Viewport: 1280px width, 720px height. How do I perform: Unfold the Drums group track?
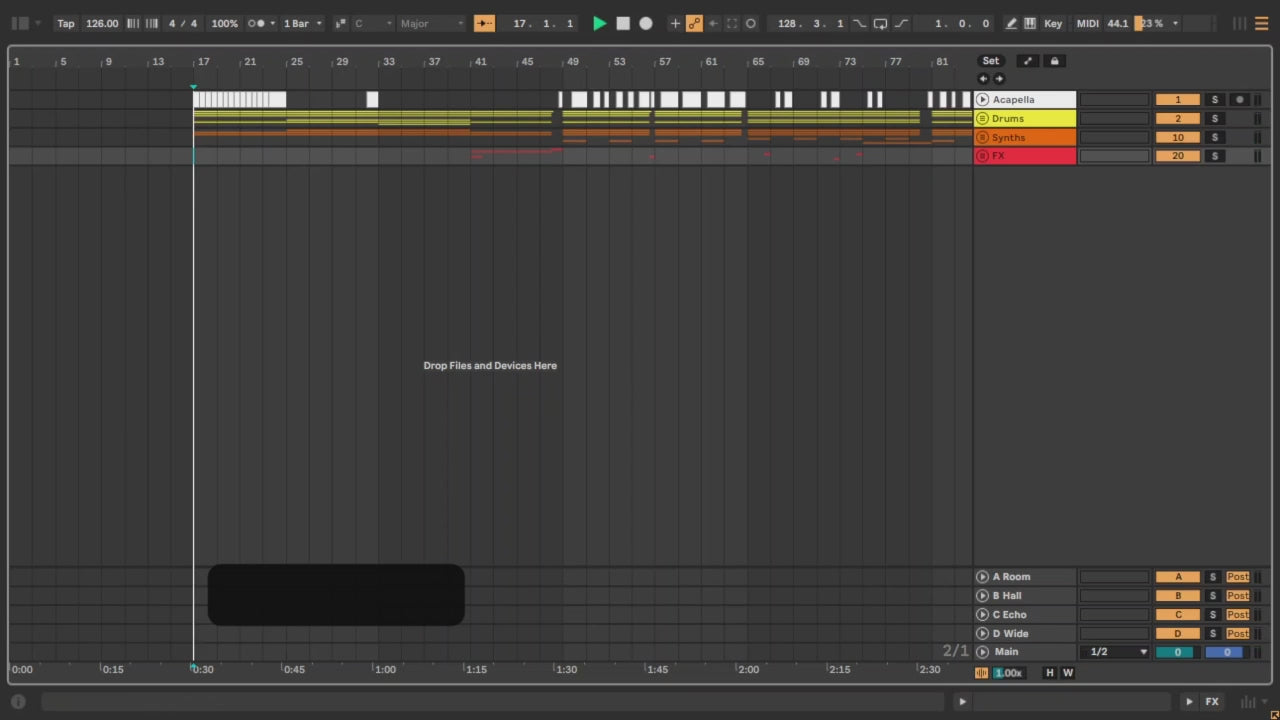click(x=982, y=118)
